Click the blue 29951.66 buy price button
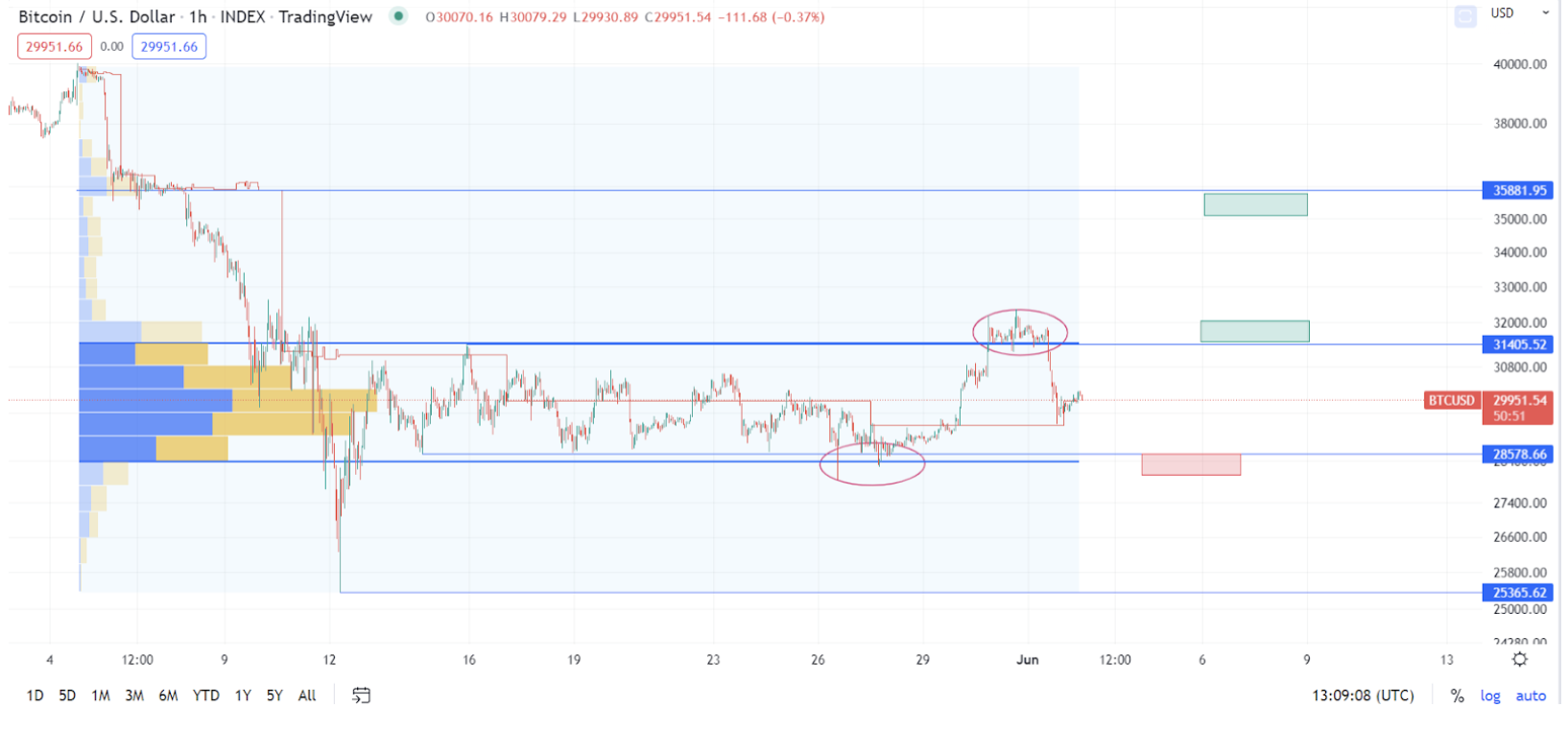The image size is (1568, 731). (169, 46)
